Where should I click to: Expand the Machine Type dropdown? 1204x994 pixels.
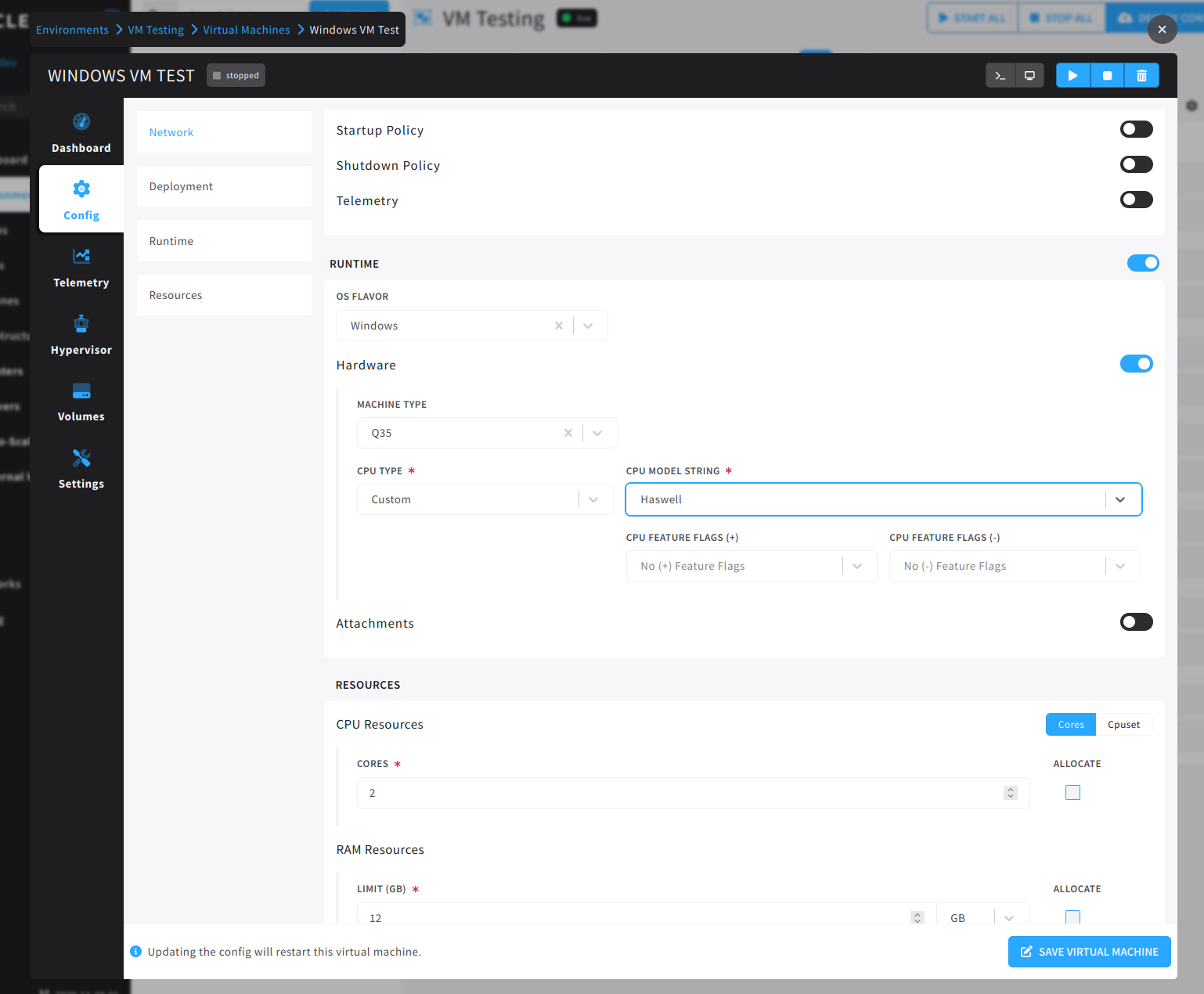click(598, 432)
